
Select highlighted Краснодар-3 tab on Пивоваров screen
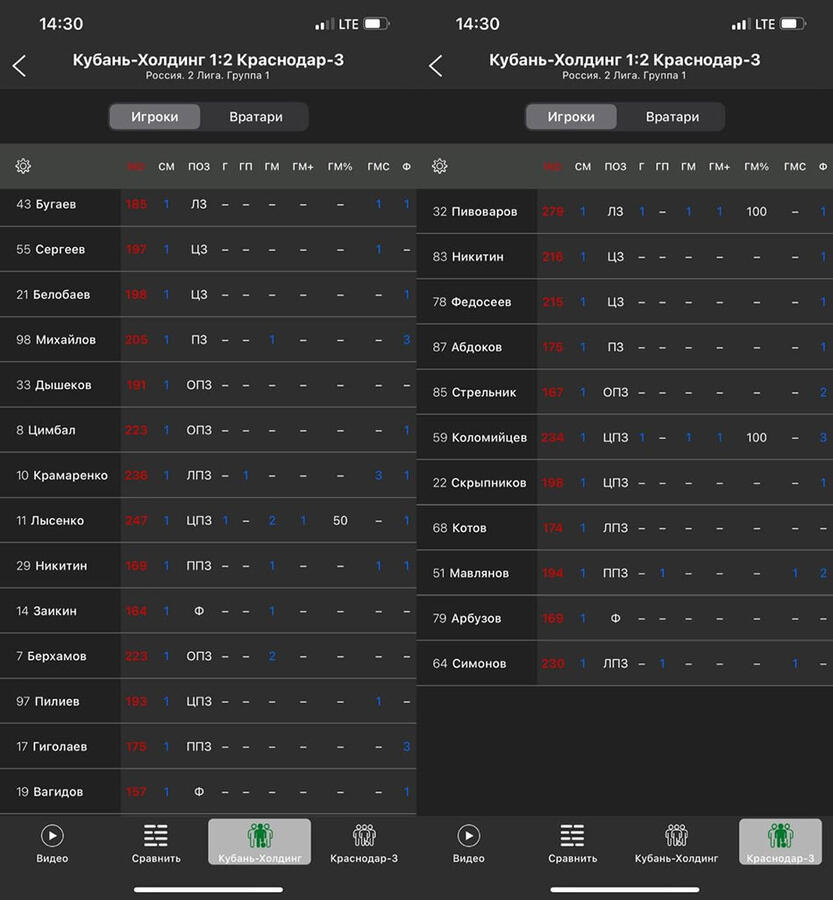[x=780, y=842]
